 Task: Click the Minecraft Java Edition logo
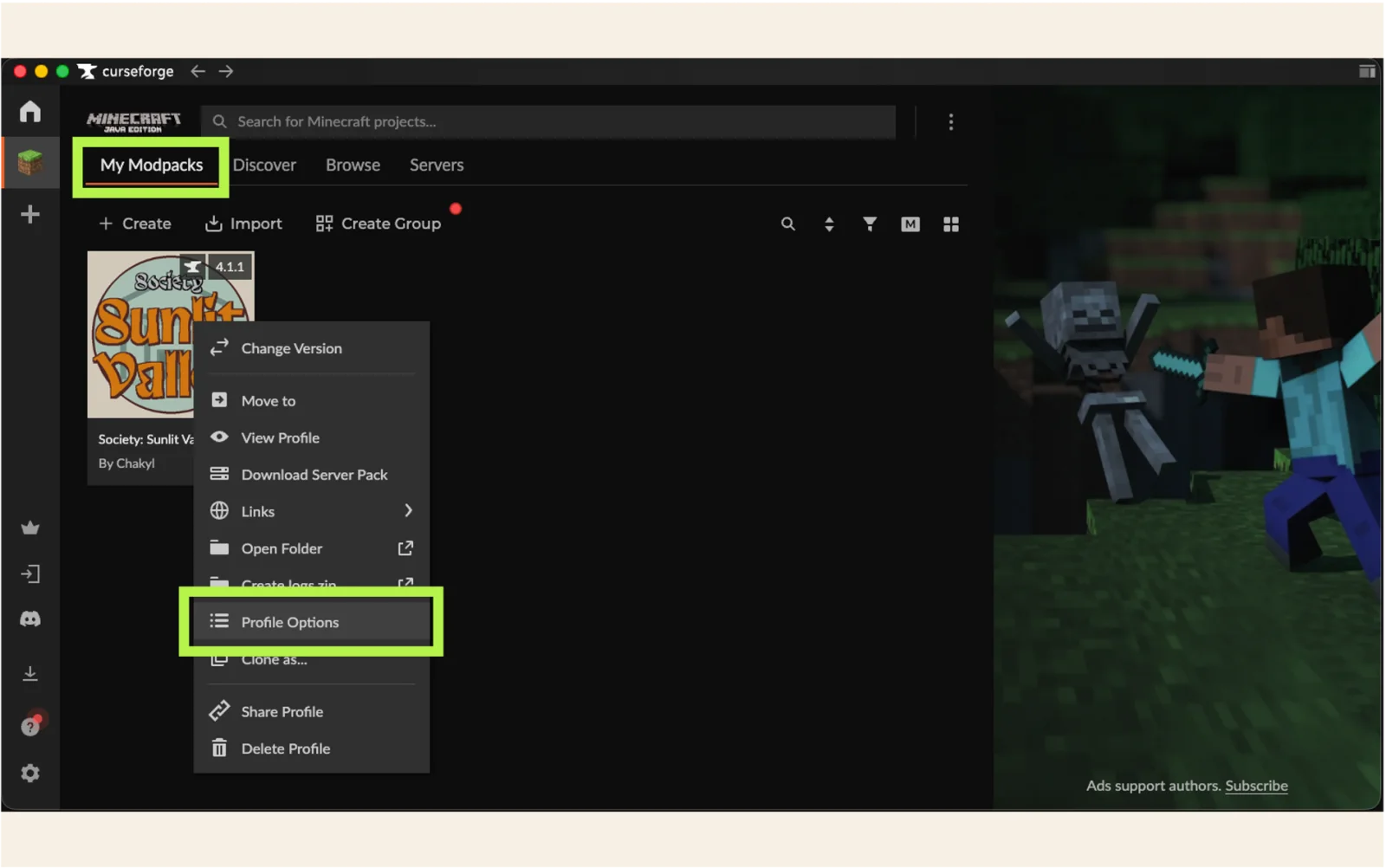133,122
